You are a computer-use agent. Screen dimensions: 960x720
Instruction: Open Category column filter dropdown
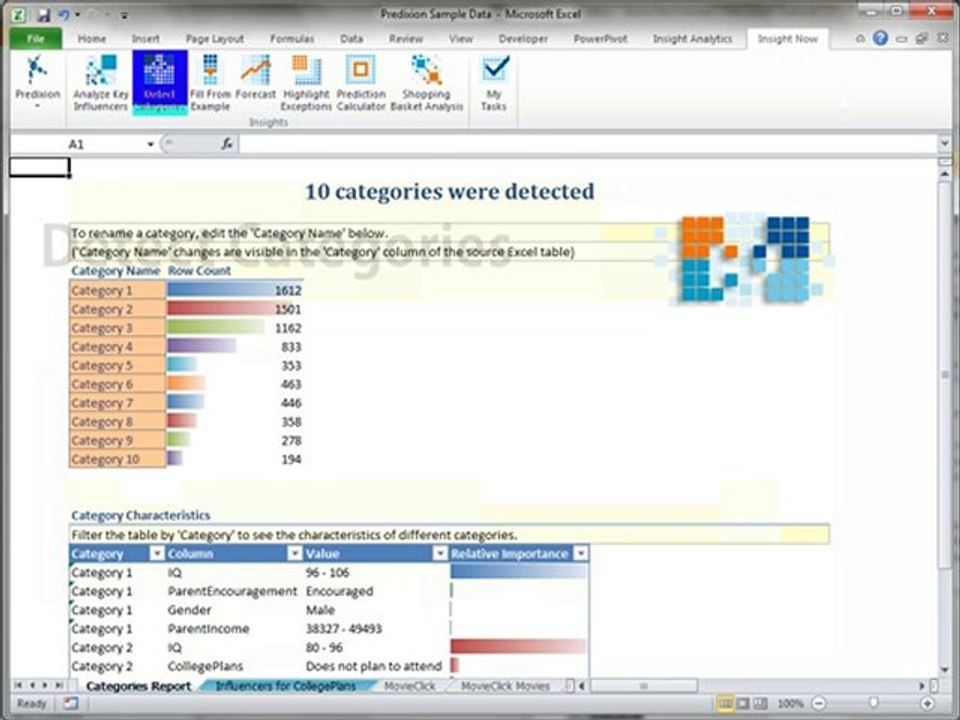pyautogui.click(x=157, y=553)
